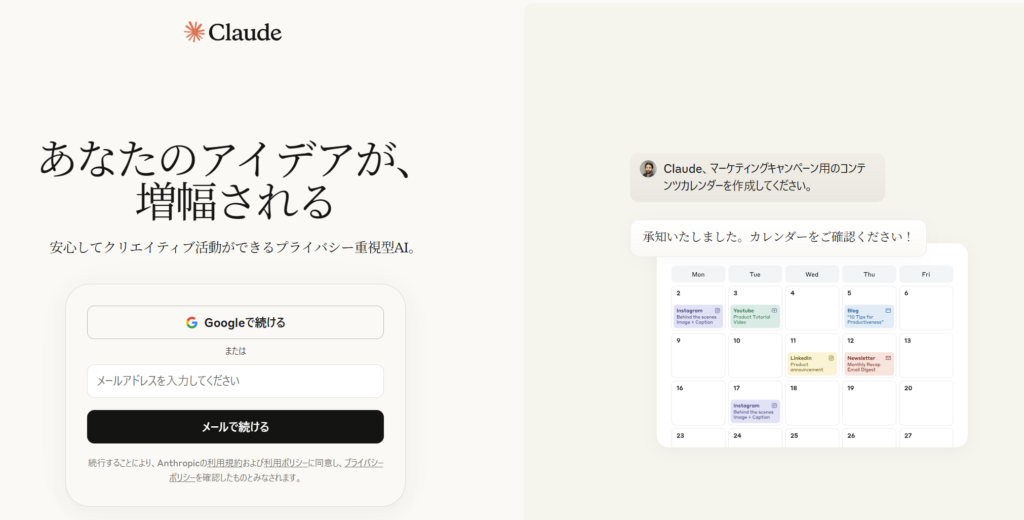This screenshot has width=1024, height=520.
Task: Select calendar day 4
Action: pyautogui.click(x=812, y=308)
